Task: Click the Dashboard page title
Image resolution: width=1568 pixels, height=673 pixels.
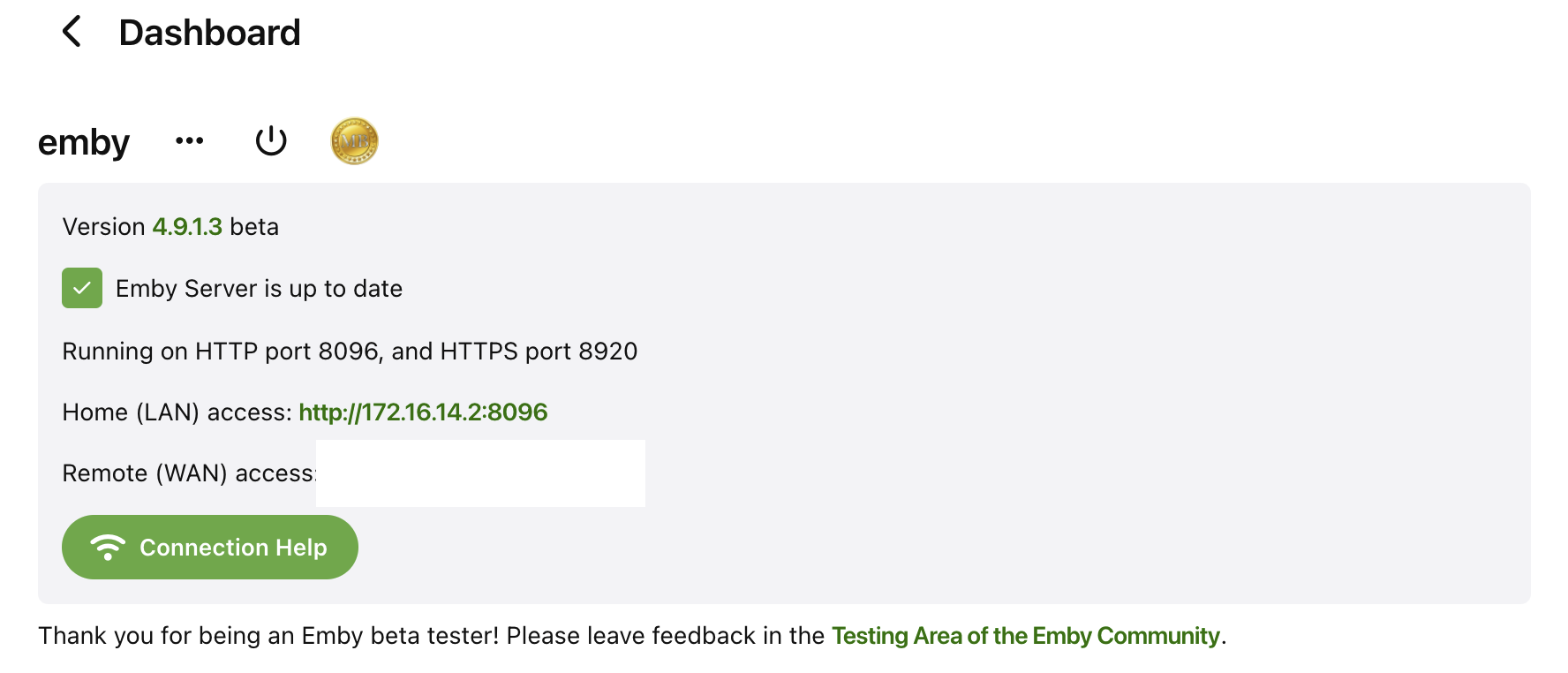Action: click(x=209, y=33)
